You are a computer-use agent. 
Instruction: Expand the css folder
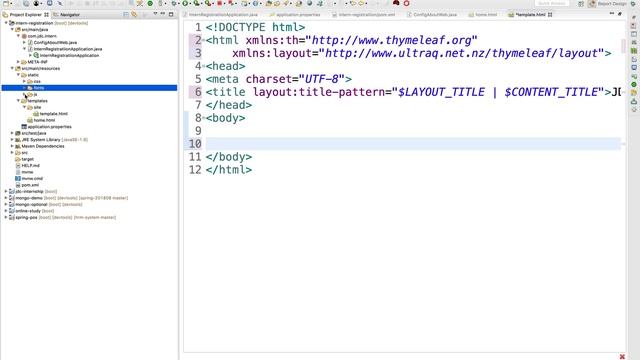[24, 81]
